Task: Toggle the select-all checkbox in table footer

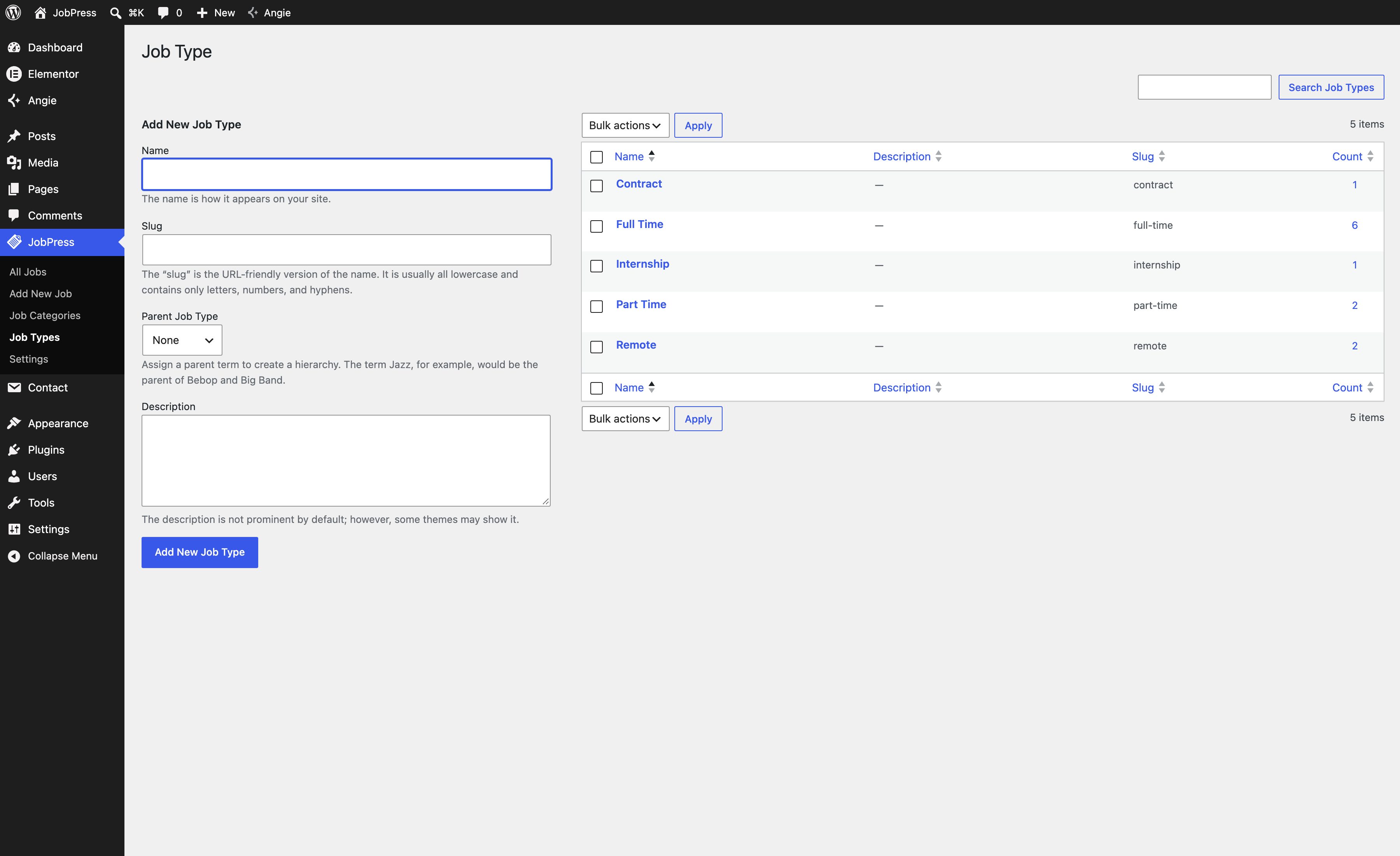Action: click(597, 388)
